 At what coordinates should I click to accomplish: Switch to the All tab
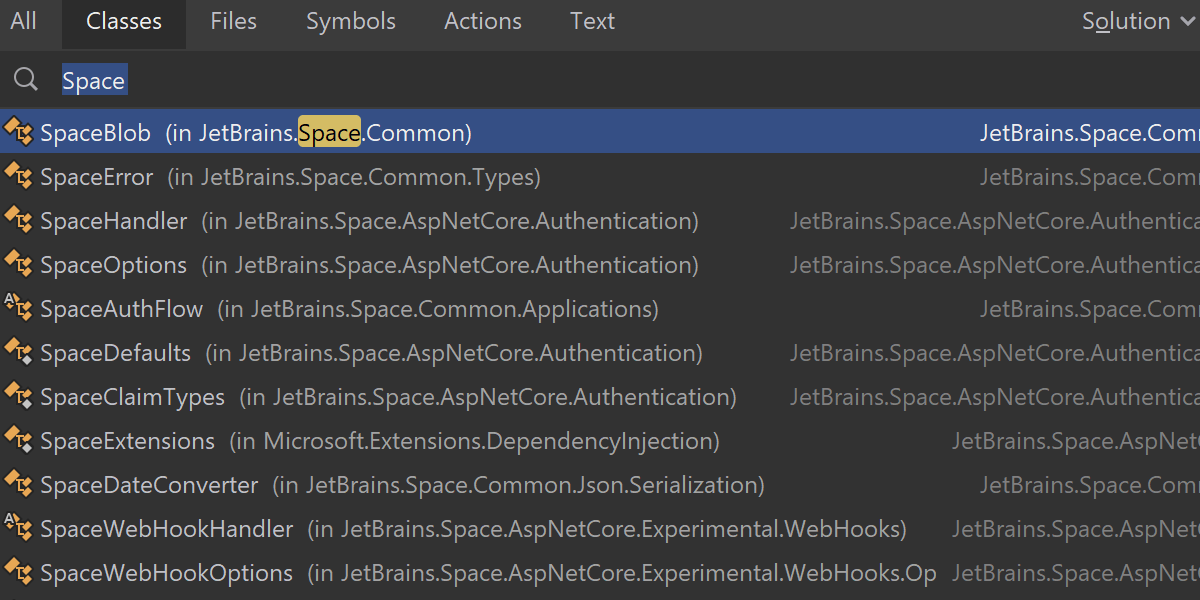tap(23, 22)
